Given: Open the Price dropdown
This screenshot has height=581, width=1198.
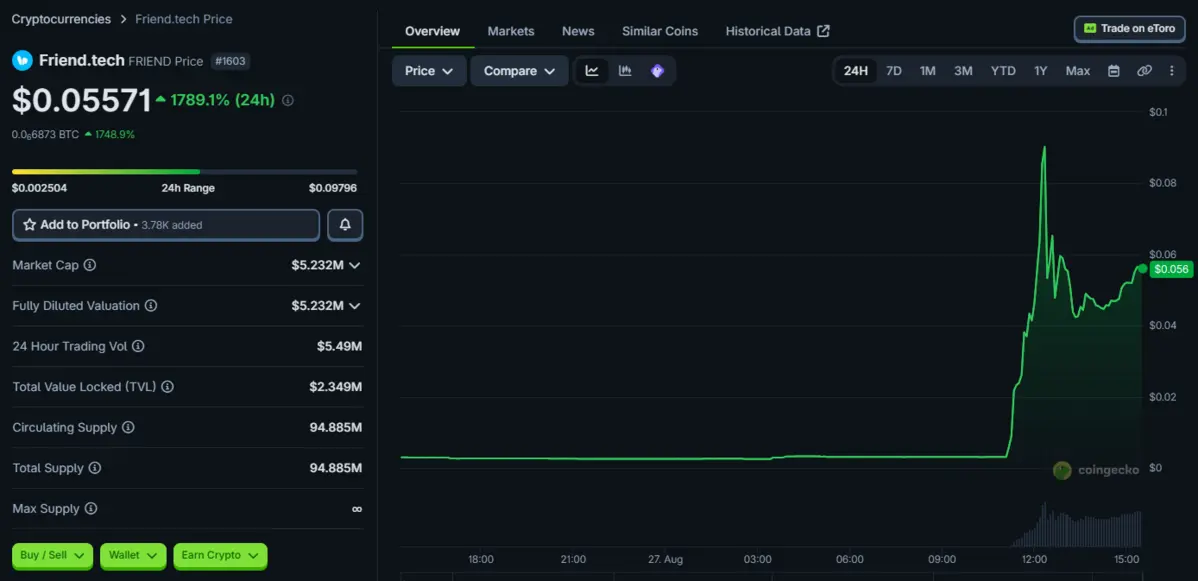Looking at the screenshot, I should [x=429, y=71].
